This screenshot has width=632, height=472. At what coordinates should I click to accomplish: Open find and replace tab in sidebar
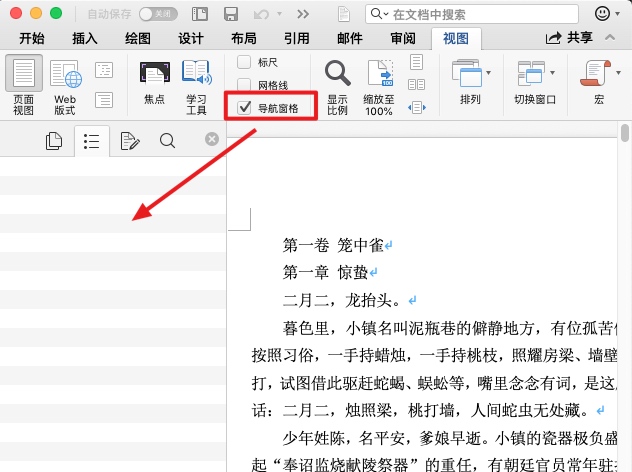pos(167,141)
